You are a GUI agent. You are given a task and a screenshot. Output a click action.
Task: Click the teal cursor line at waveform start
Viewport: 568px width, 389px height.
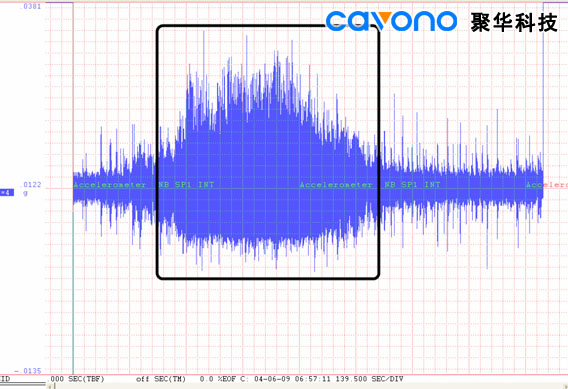pos(73,290)
